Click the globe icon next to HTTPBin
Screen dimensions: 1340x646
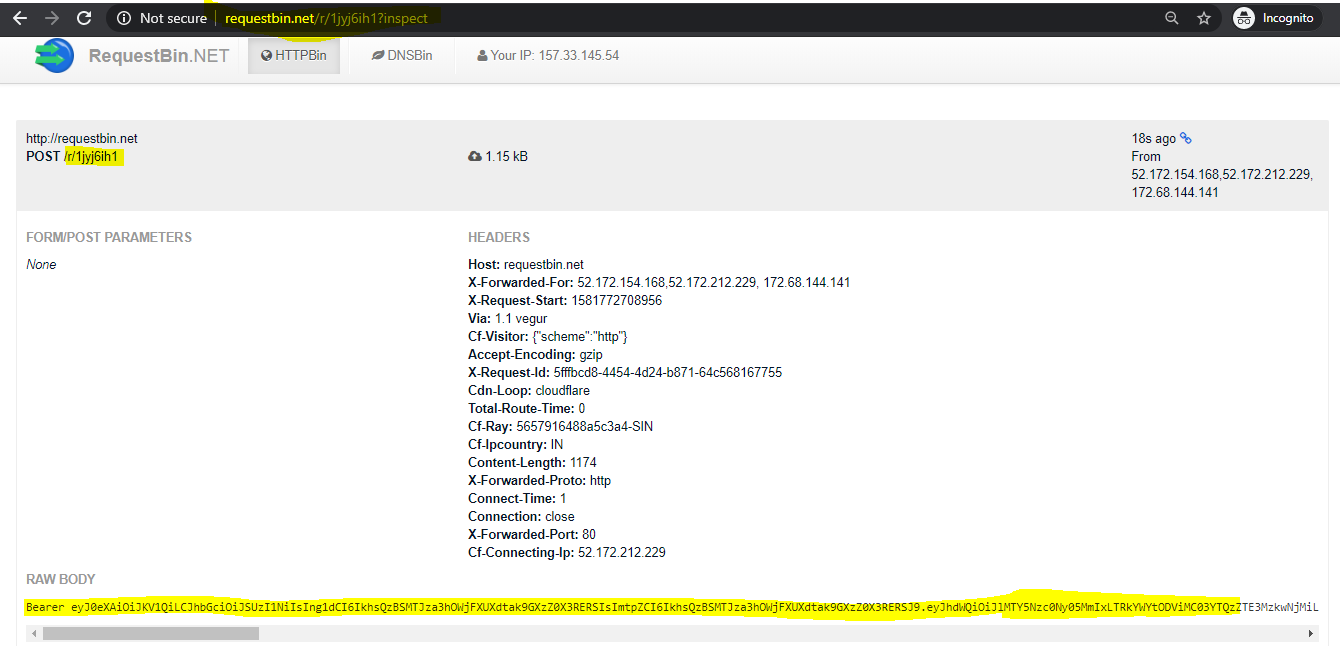266,55
